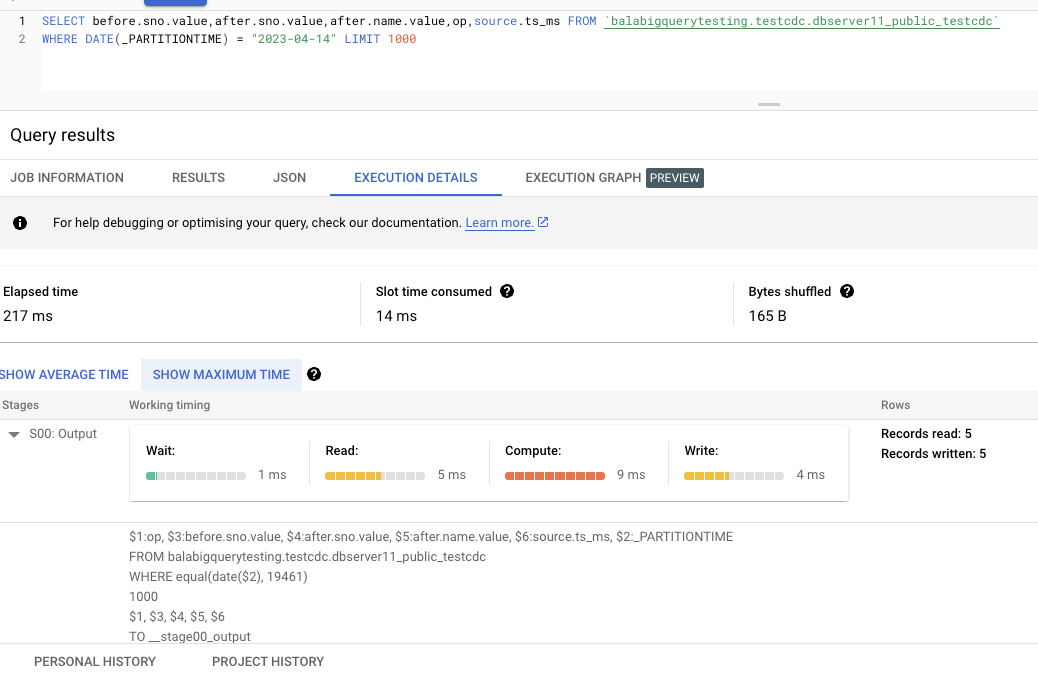Open the Execution Graph tab
The height and width of the screenshot is (675, 1038).
pos(583,177)
